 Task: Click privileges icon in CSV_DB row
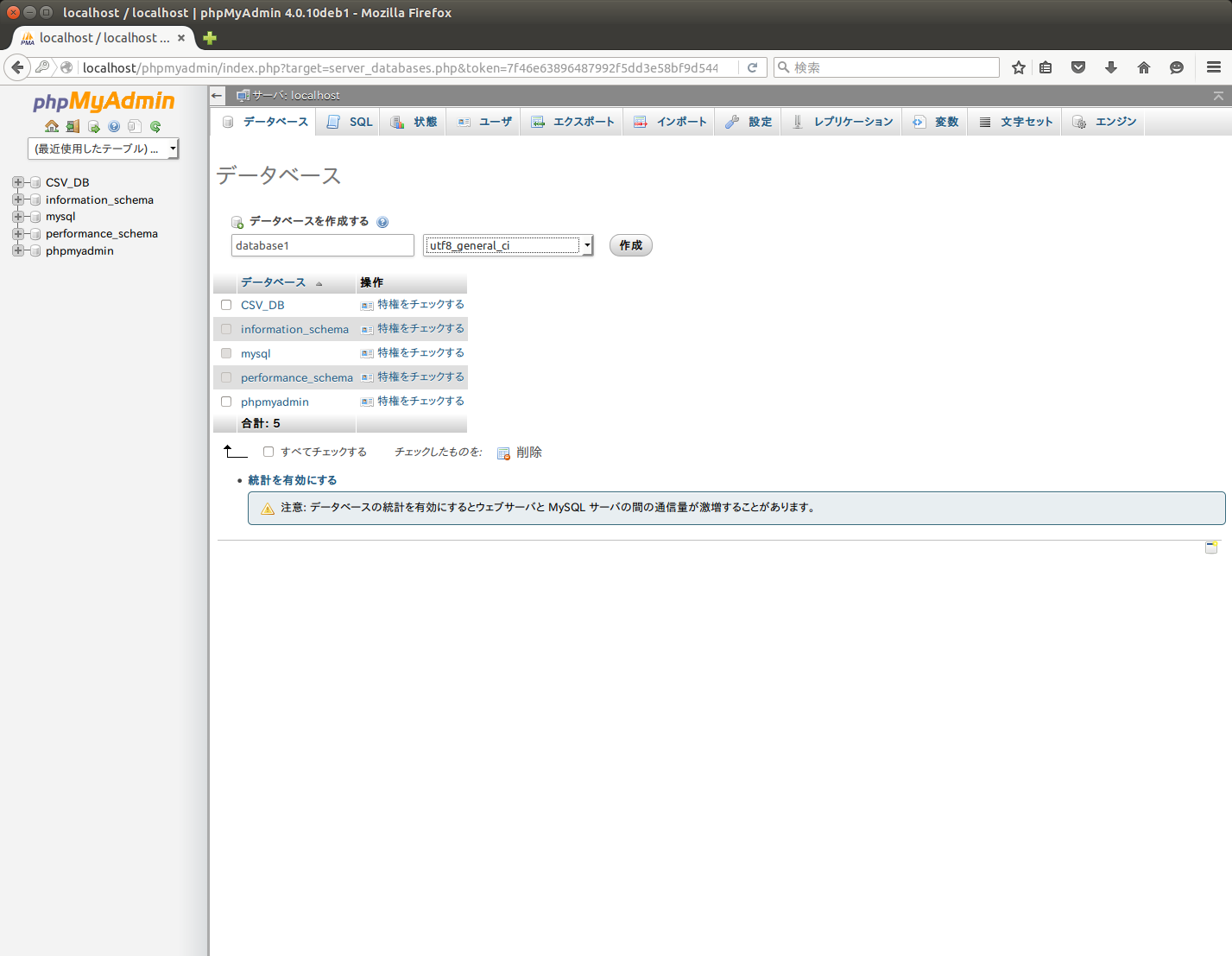367,306
